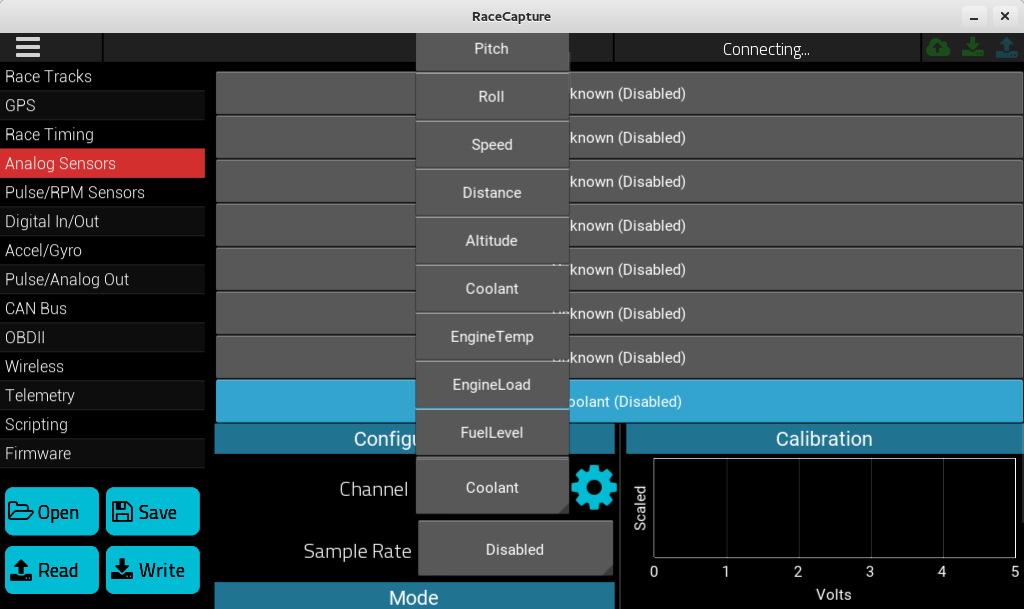Open Telemetry settings
Viewport: 1024px width, 609px height.
tap(103, 396)
